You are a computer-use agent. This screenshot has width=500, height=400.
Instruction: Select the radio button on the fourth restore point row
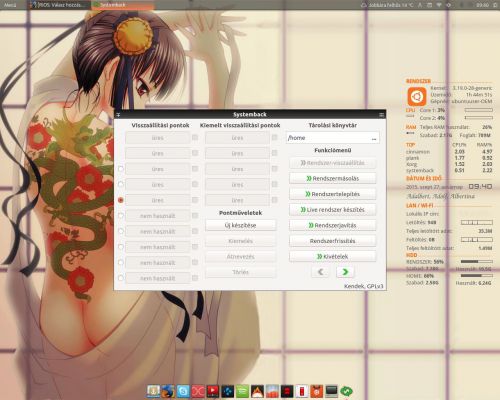(121, 184)
